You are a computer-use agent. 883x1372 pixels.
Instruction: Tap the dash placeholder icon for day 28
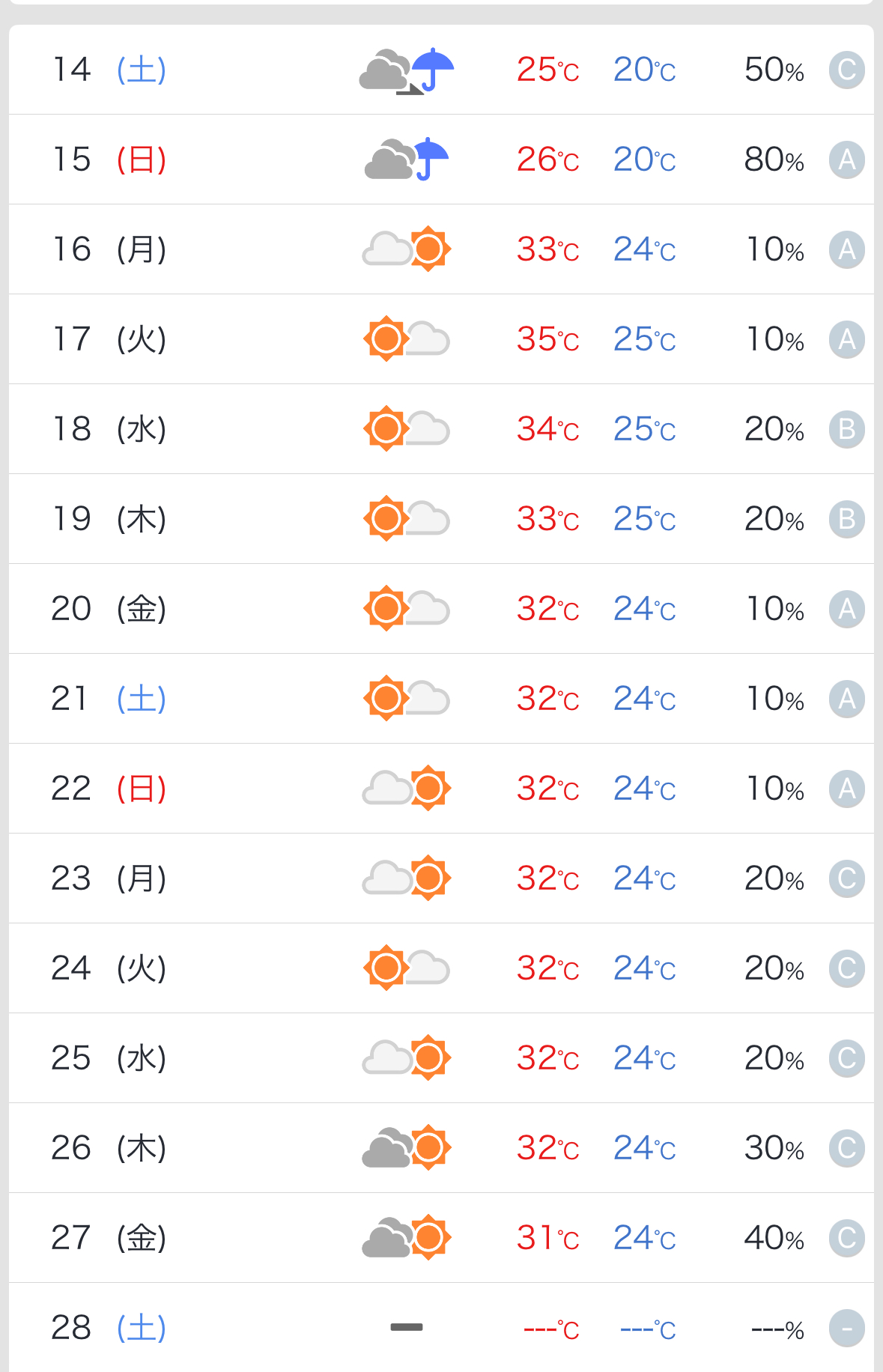(407, 1327)
